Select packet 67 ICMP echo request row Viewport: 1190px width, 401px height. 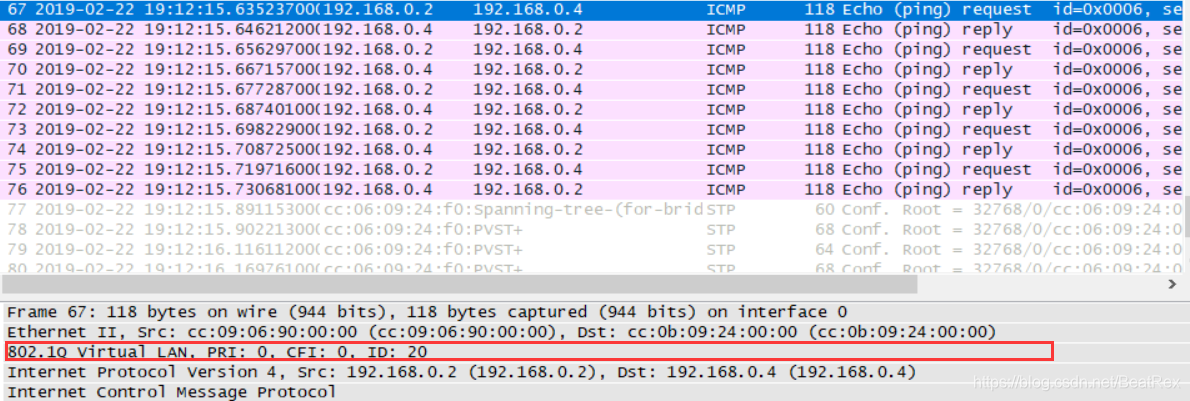coord(591,10)
